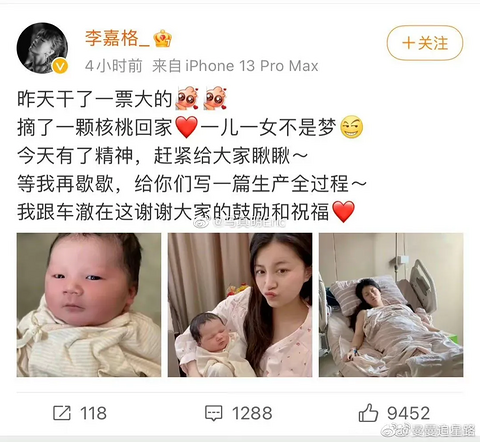This screenshot has width=480, height=442.
Task: Open the hospital bed photo
Action: point(391,305)
